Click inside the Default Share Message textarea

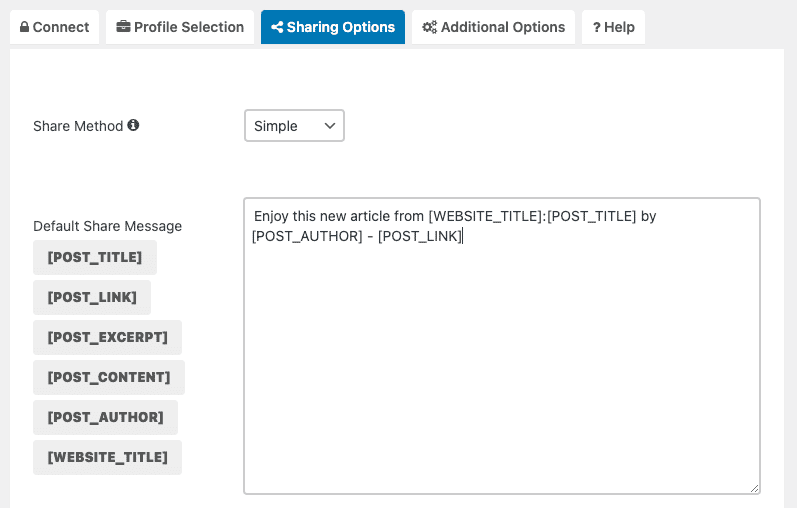point(501,360)
